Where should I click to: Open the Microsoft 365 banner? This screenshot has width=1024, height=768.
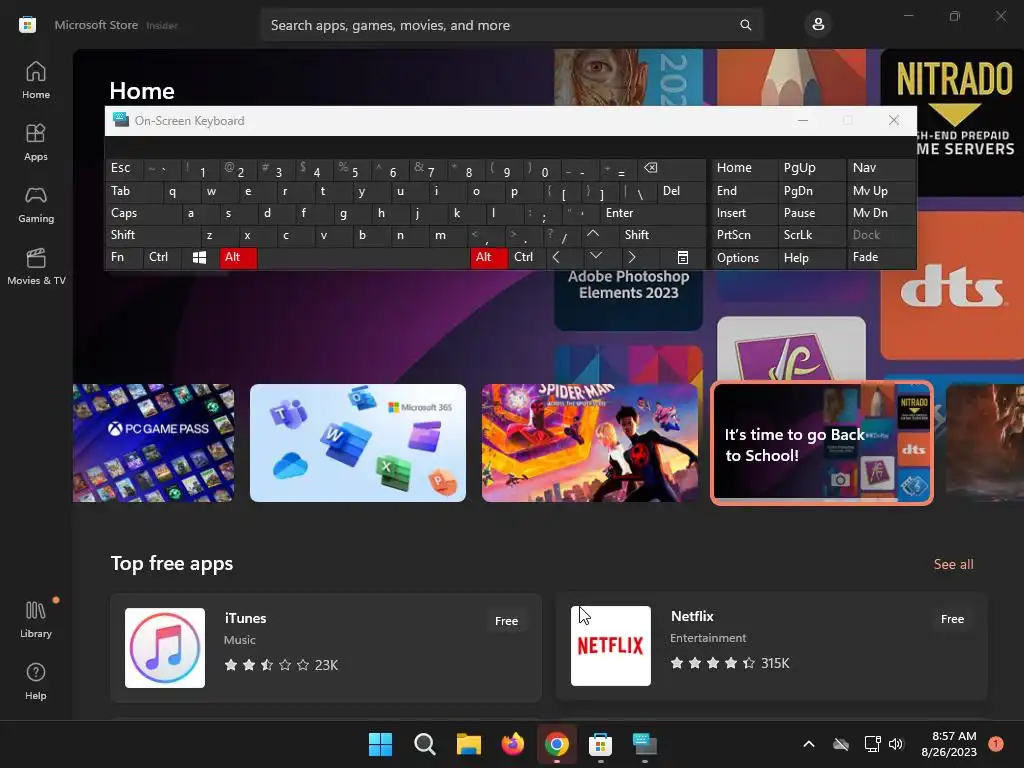click(358, 443)
